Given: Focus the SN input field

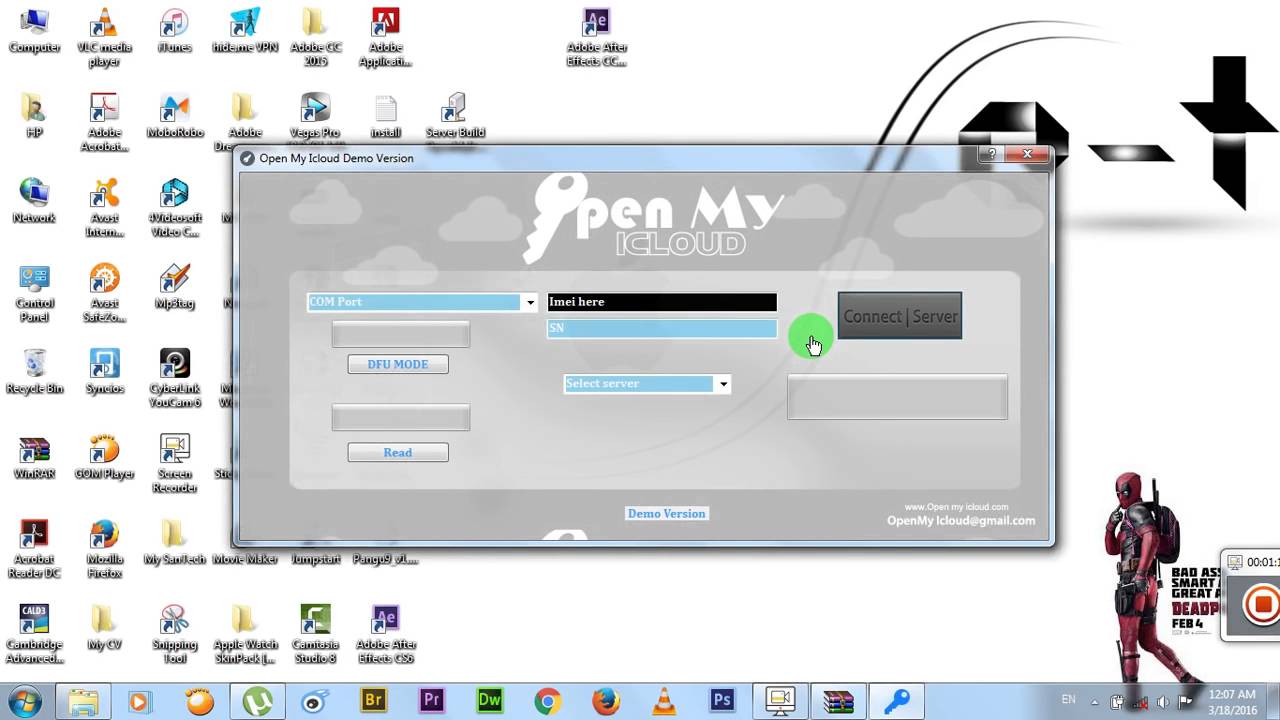Looking at the screenshot, I should [662, 328].
